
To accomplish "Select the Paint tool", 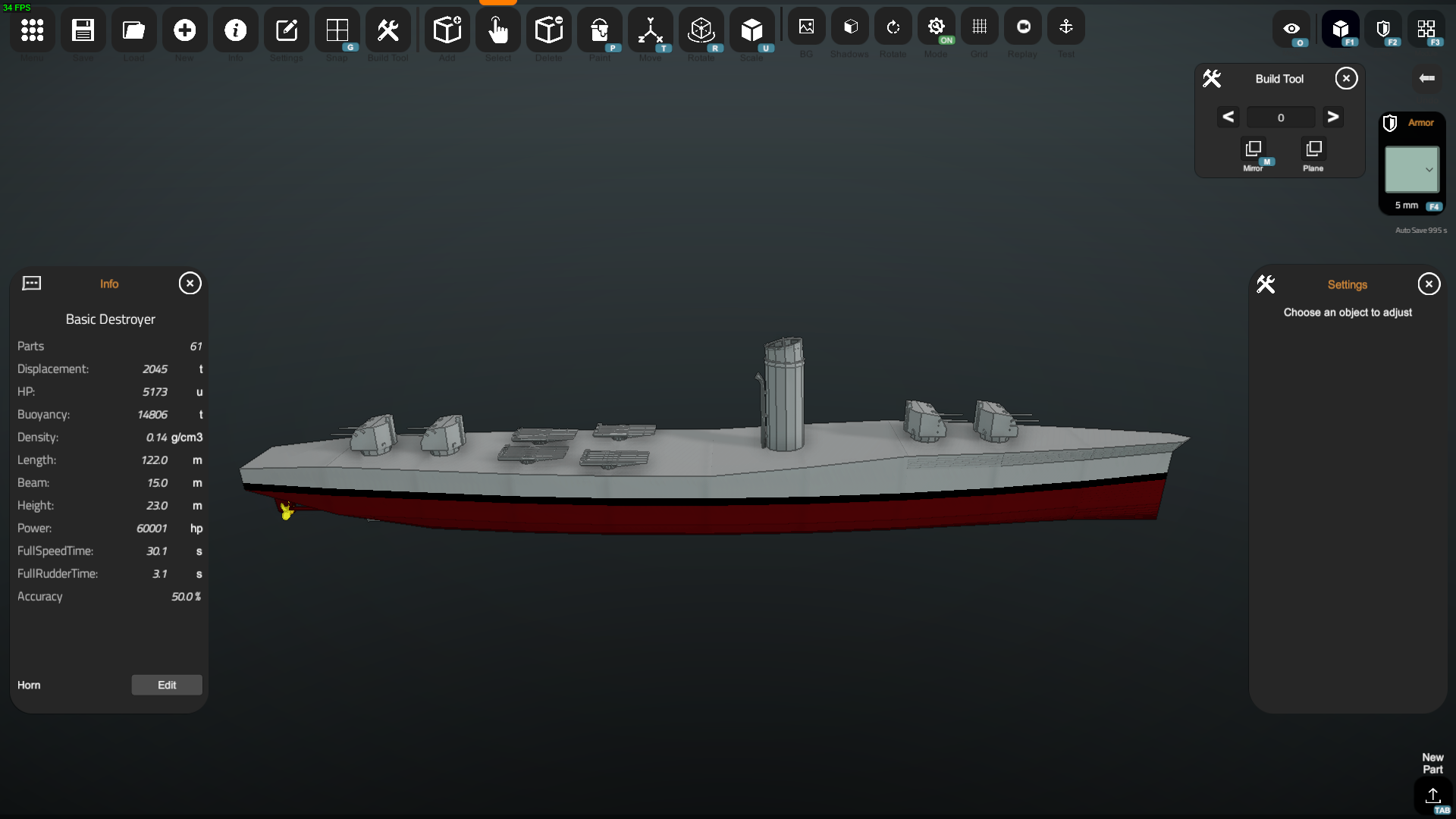I will tap(599, 30).
